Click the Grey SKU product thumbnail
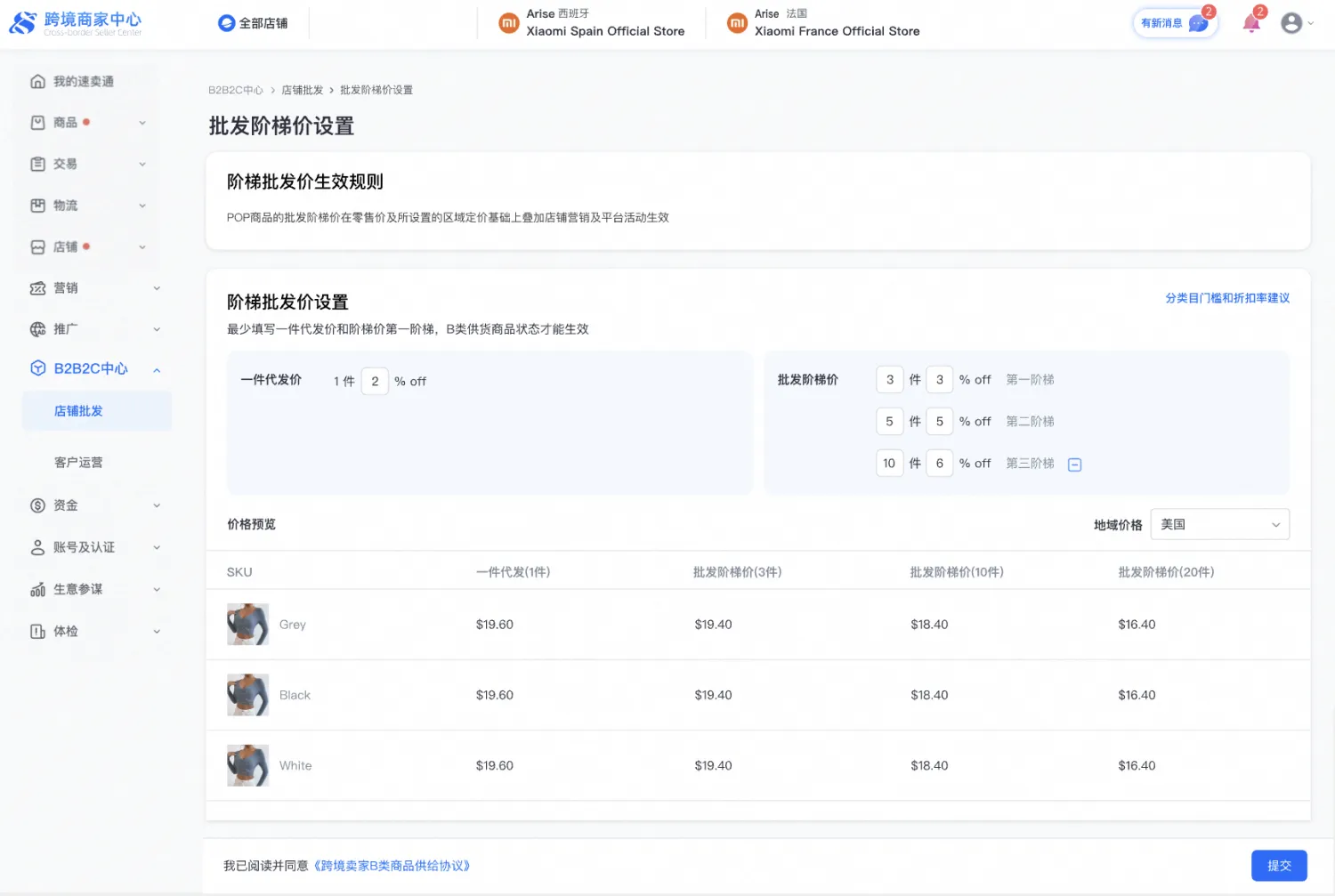The height and width of the screenshot is (896, 1335). (x=247, y=625)
